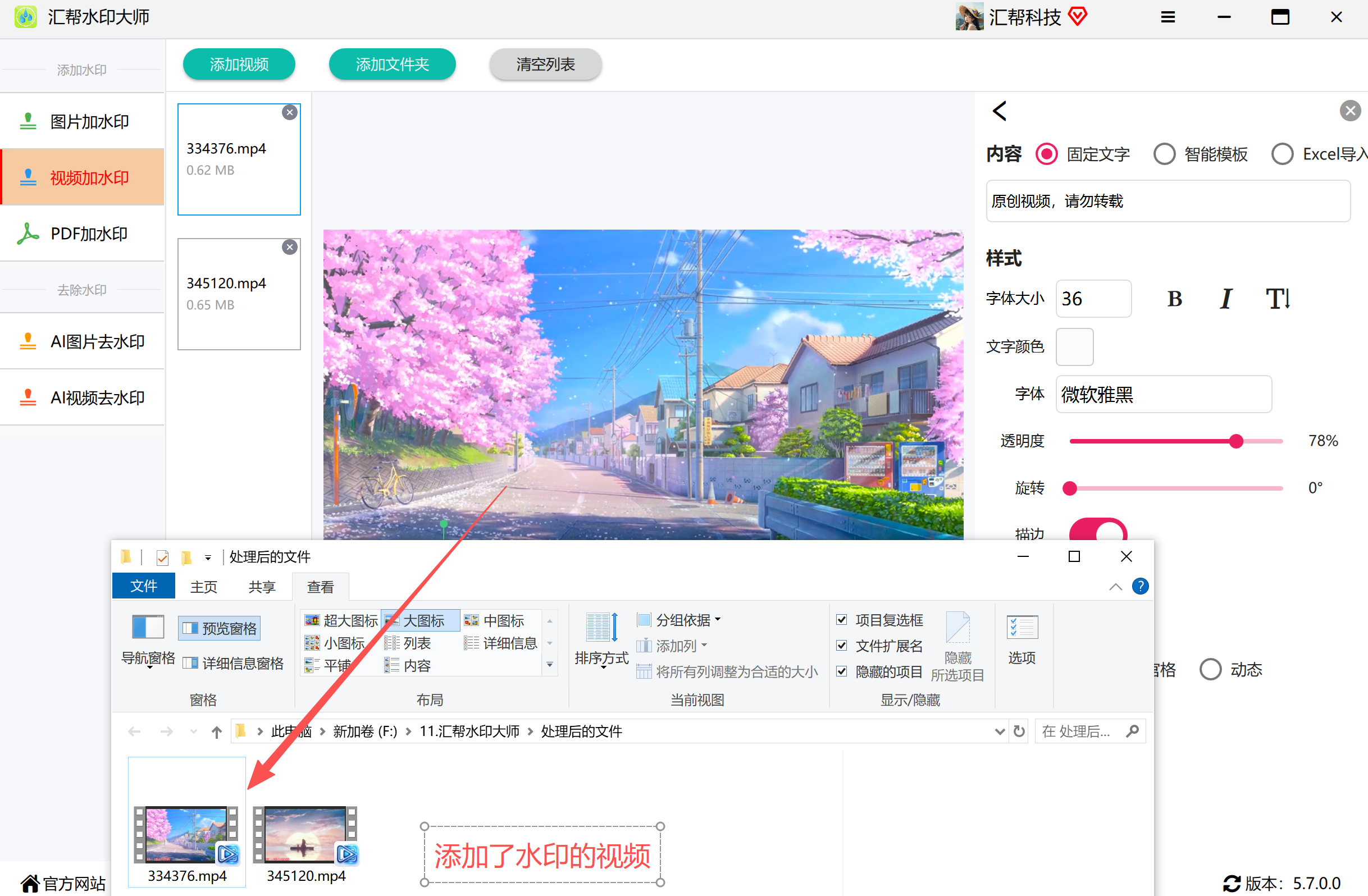The width and height of the screenshot is (1368, 896).
Task: Toggle 隐藏的项目 checkbox
Action: coord(841,671)
